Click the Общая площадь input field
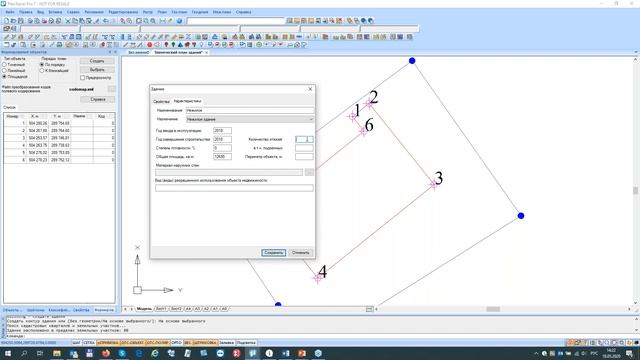This screenshot has width=640, height=360. coord(222,156)
